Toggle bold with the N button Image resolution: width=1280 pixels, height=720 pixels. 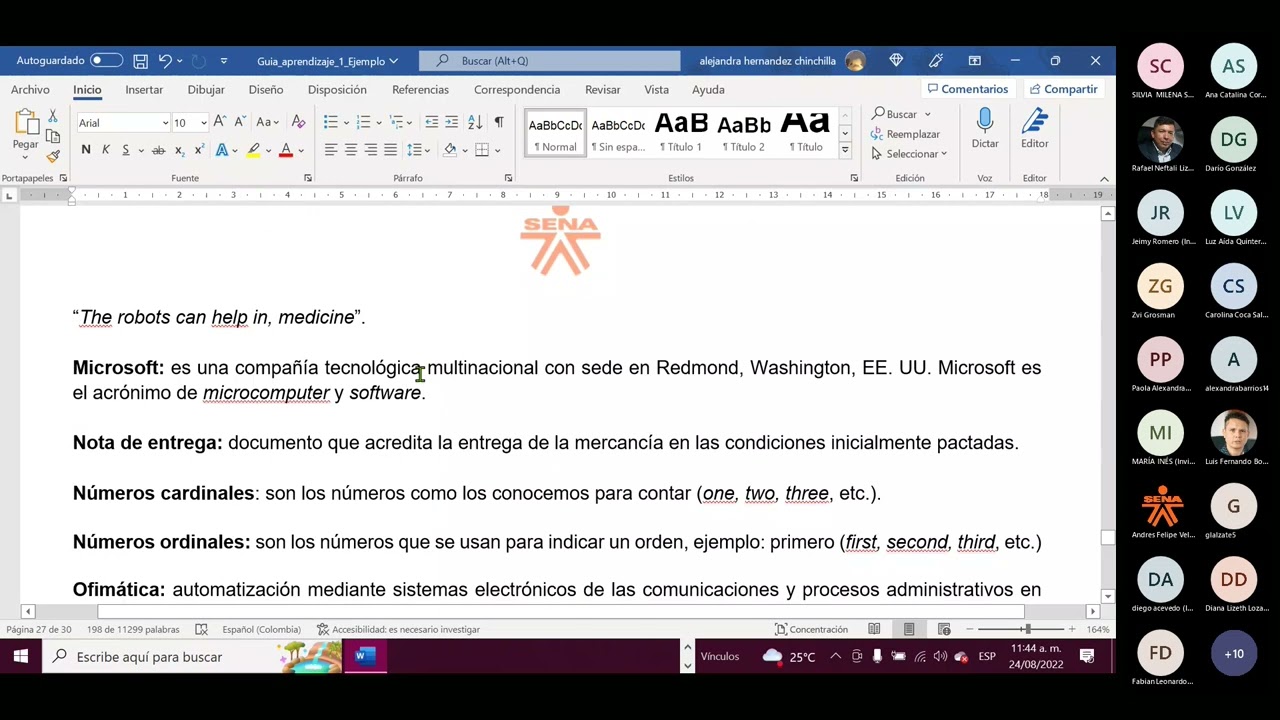pos(85,150)
